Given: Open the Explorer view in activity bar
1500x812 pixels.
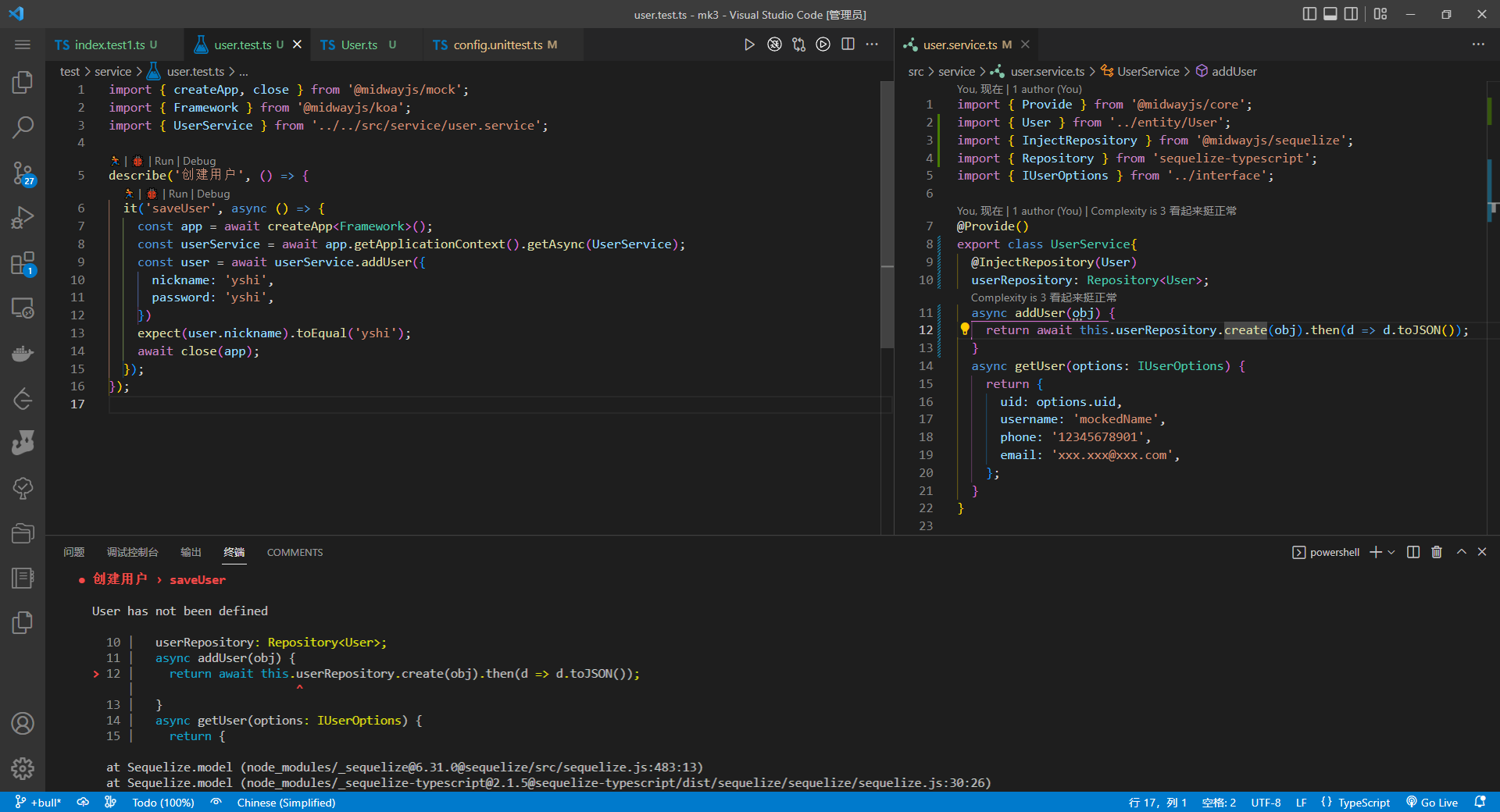Looking at the screenshot, I should 23,82.
